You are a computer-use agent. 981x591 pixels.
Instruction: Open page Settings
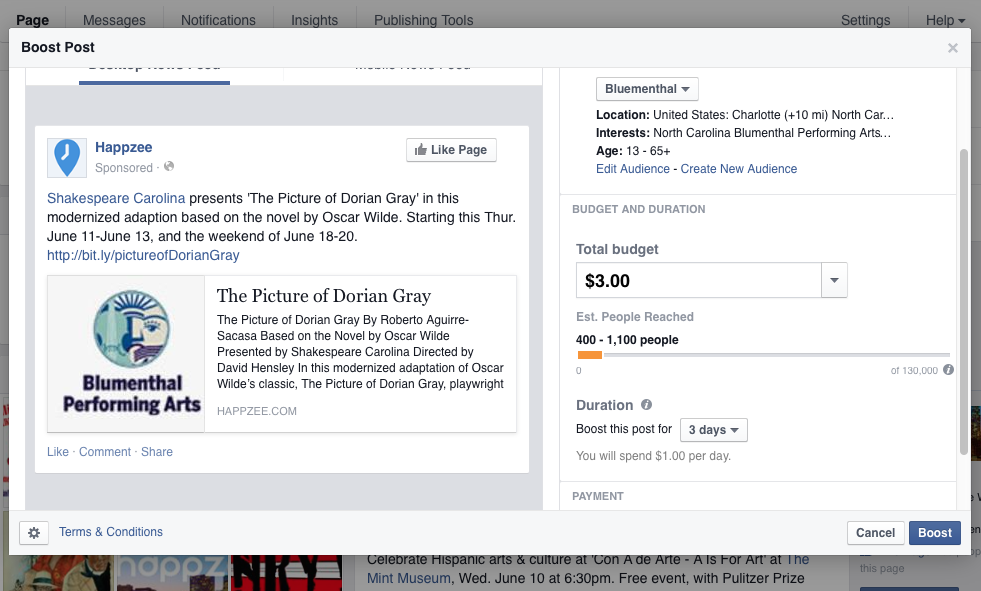click(865, 20)
